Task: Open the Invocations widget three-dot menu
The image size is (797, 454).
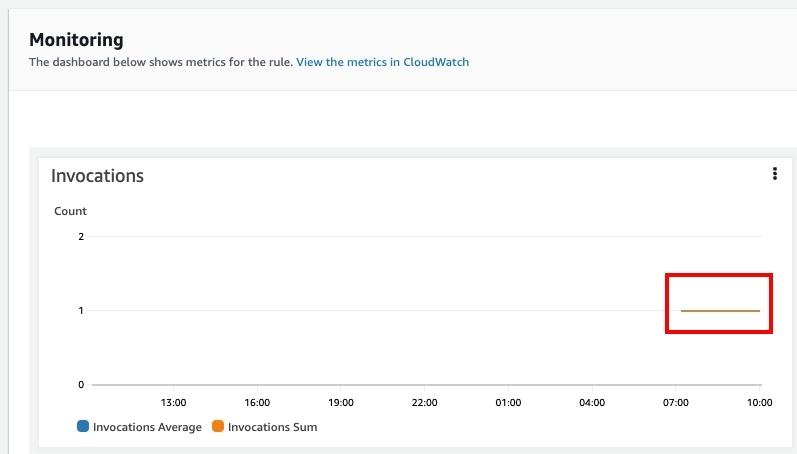Action: click(x=775, y=174)
